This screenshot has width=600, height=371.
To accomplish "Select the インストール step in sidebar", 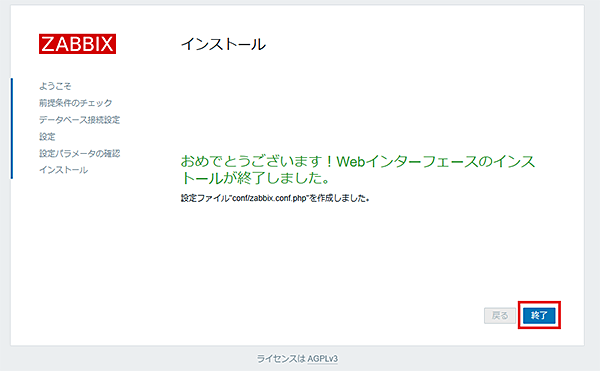I will [64, 170].
